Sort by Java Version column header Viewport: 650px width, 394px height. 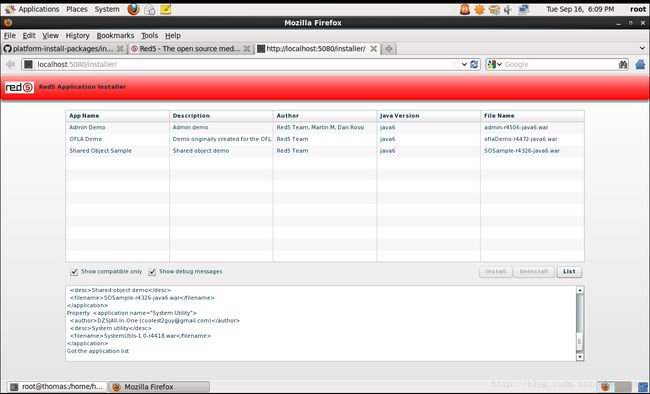coord(429,116)
